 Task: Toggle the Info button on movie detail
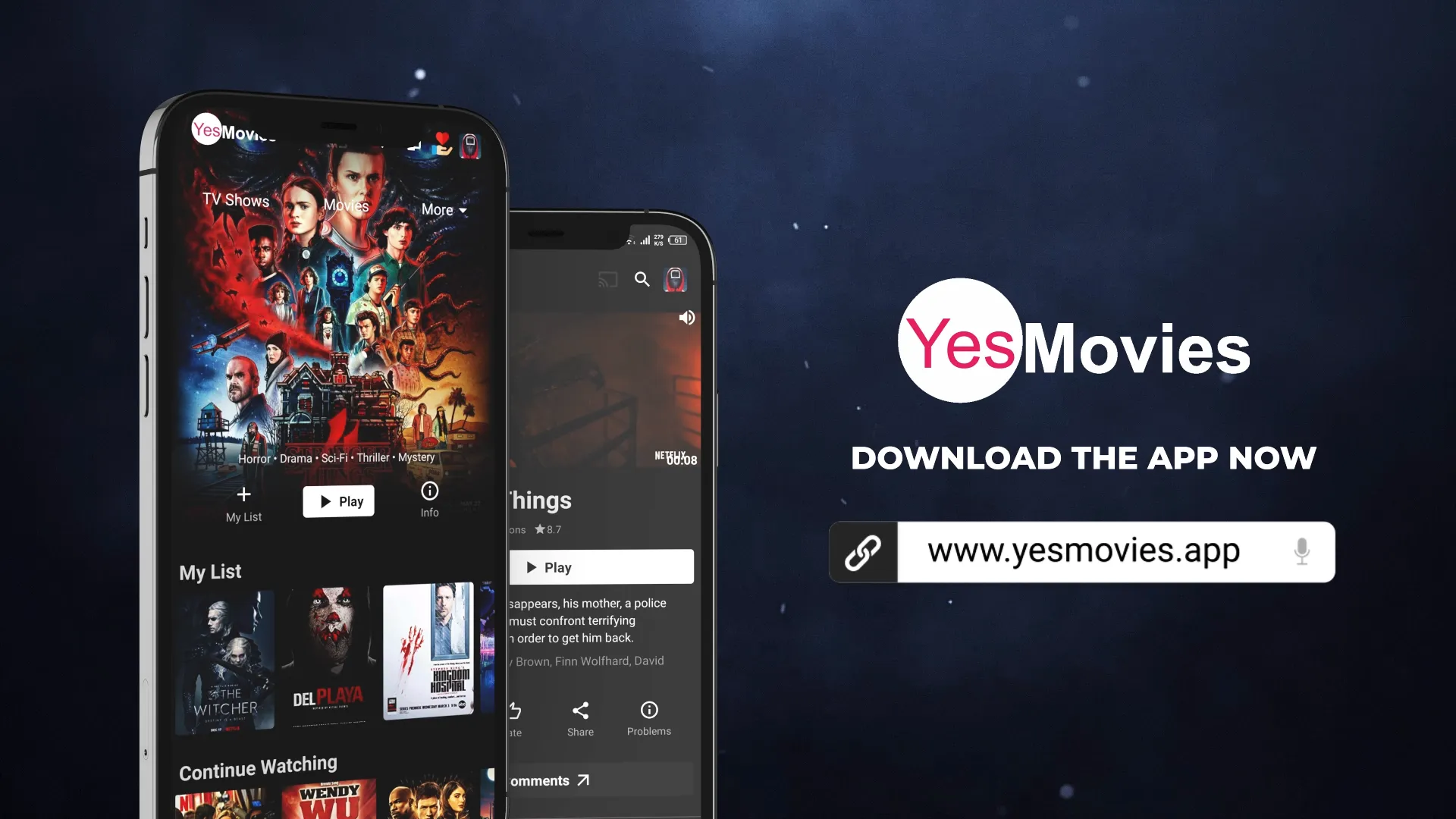click(x=428, y=498)
